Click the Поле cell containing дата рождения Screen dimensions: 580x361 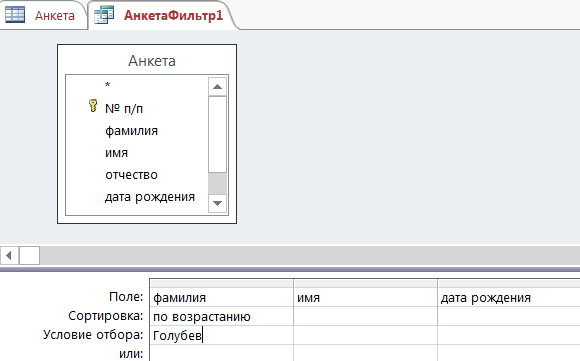coord(509,298)
